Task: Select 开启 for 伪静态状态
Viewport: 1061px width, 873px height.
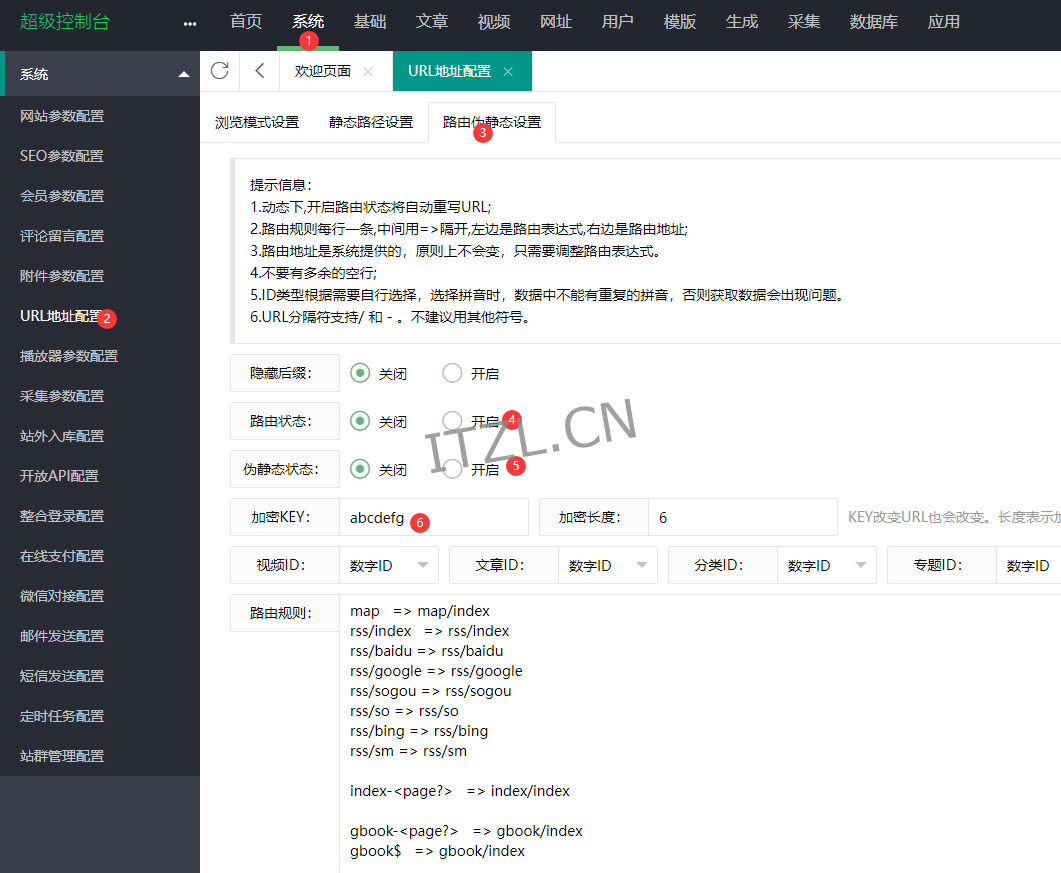Action: pyautogui.click(x=453, y=469)
